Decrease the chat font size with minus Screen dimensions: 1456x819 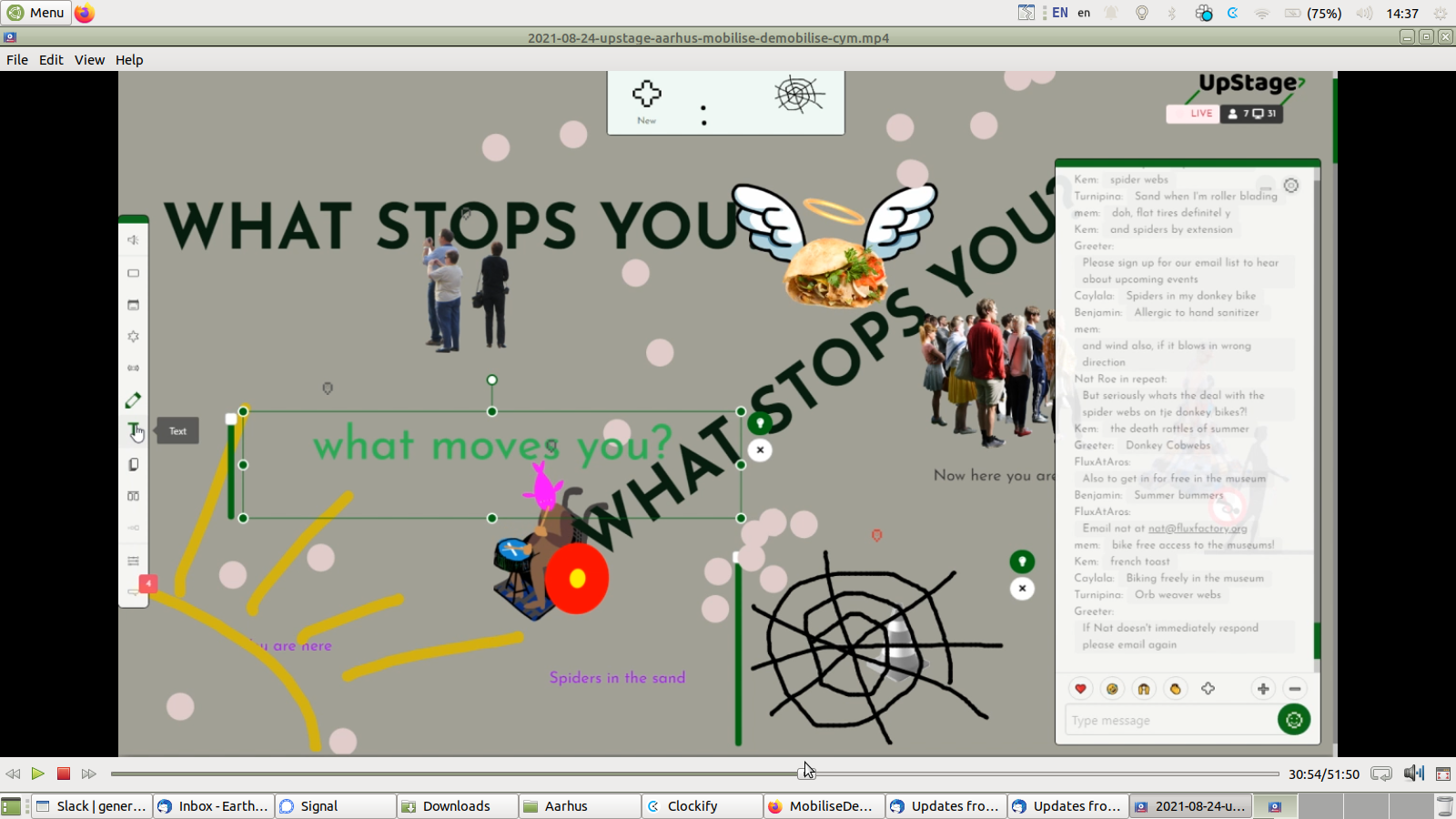coord(1295,689)
